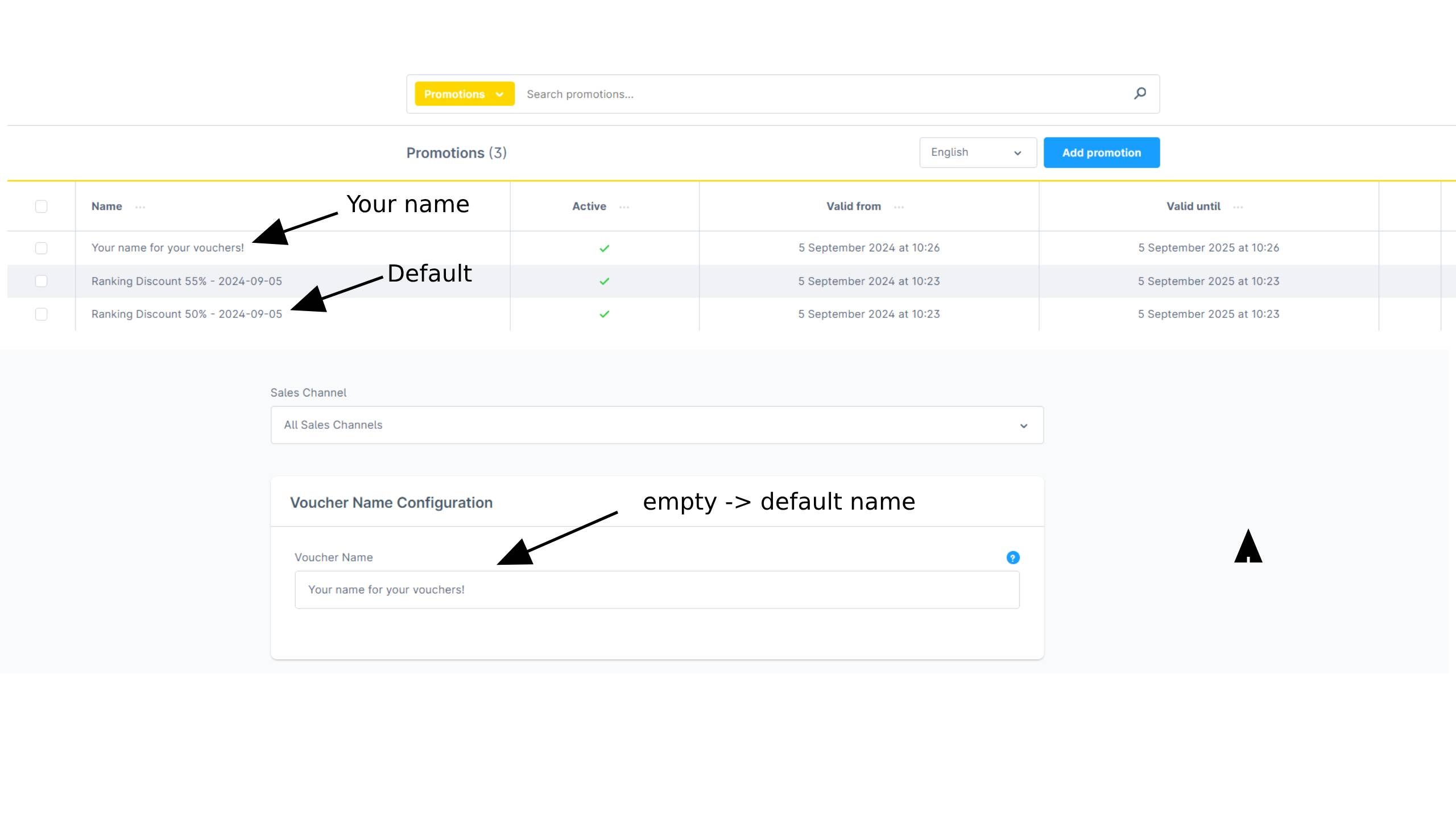Click the active checkmark in the 10:26 row
Screen dimensions: 1456x819
(605, 248)
